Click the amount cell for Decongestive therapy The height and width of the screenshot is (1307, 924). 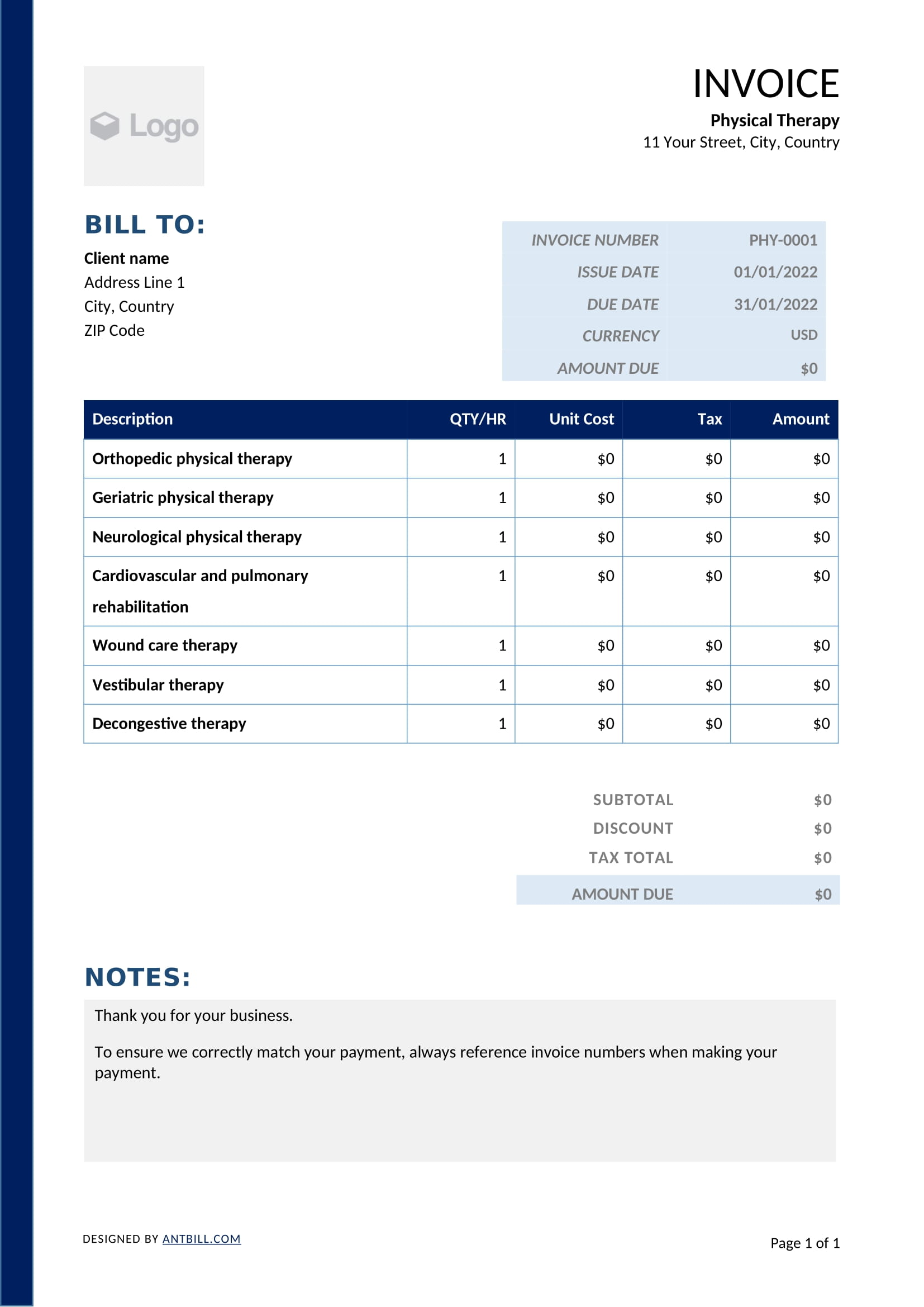coord(784,724)
